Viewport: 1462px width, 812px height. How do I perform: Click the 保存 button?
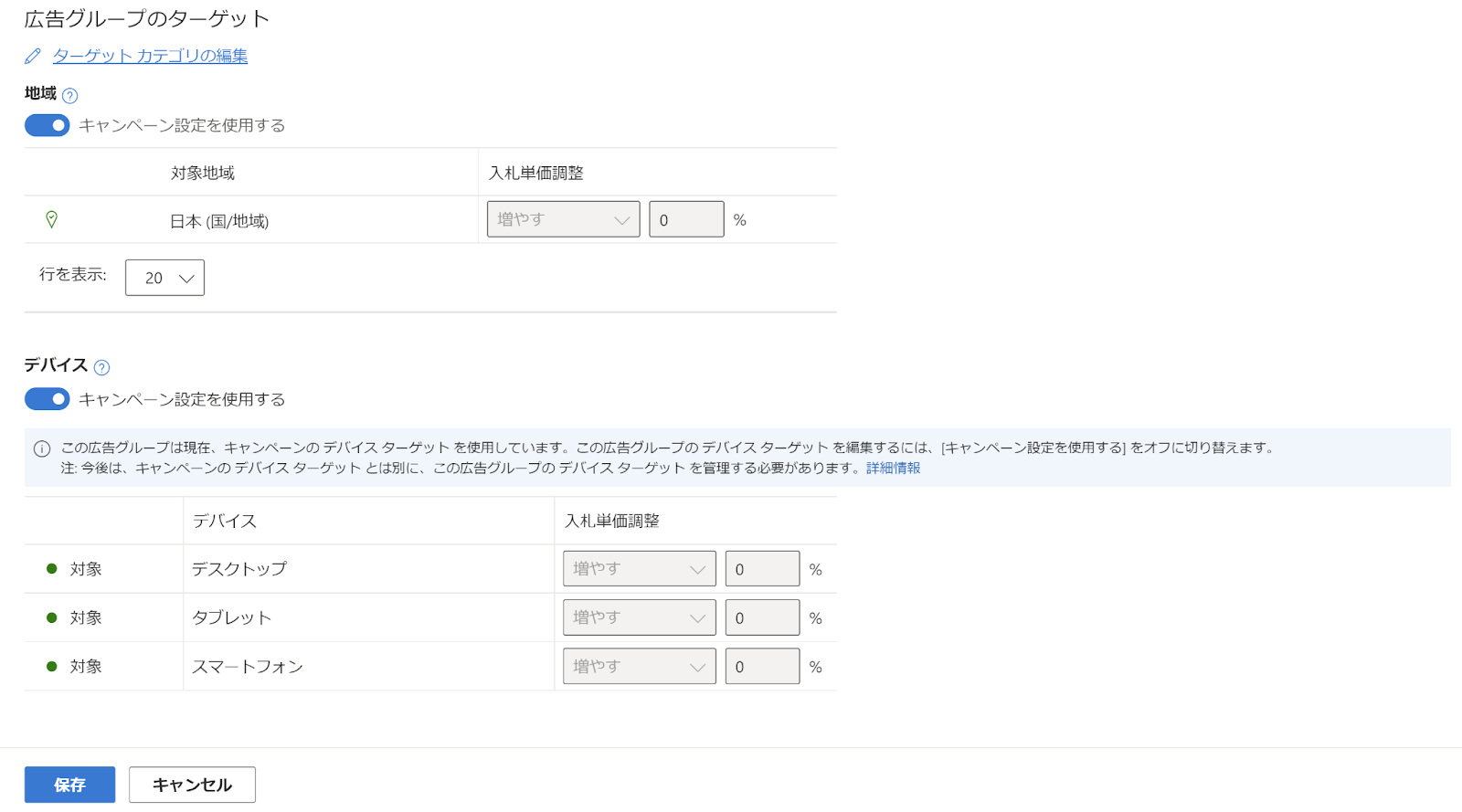[69, 785]
